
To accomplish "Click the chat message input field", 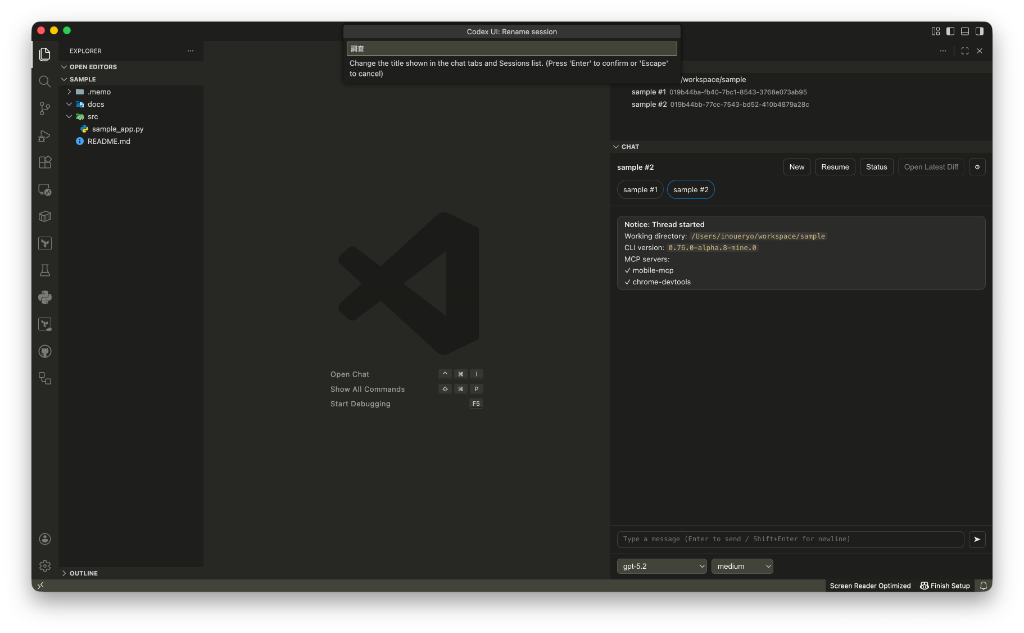I will tap(790, 539).
